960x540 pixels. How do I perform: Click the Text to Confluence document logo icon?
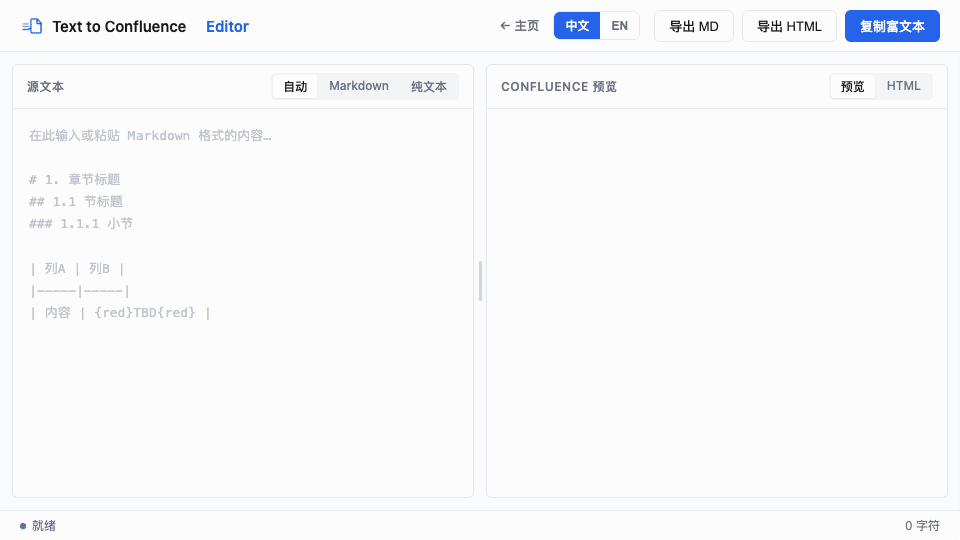click(32, 26)
